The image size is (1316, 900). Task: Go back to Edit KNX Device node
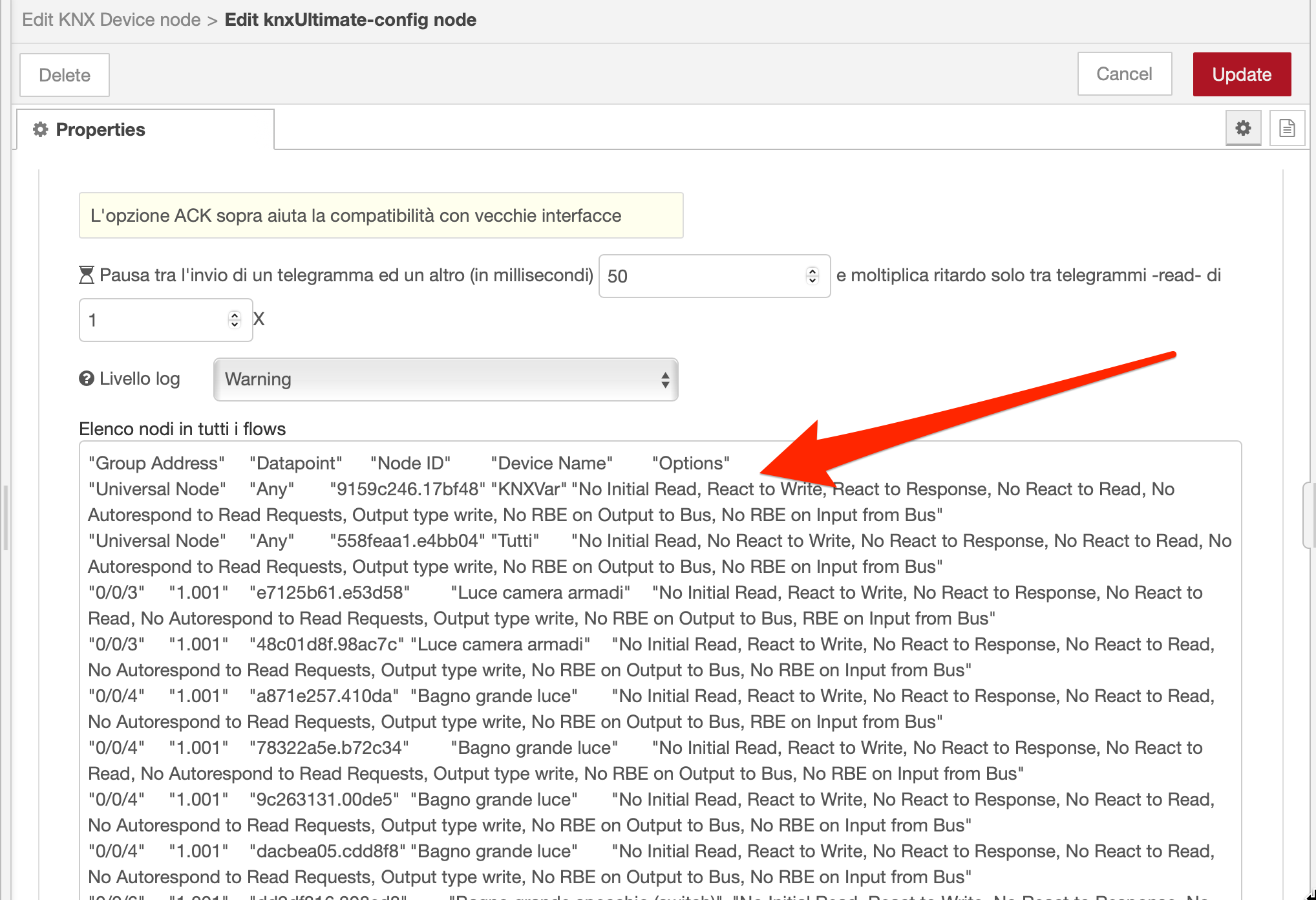click(x=111, y=19)
